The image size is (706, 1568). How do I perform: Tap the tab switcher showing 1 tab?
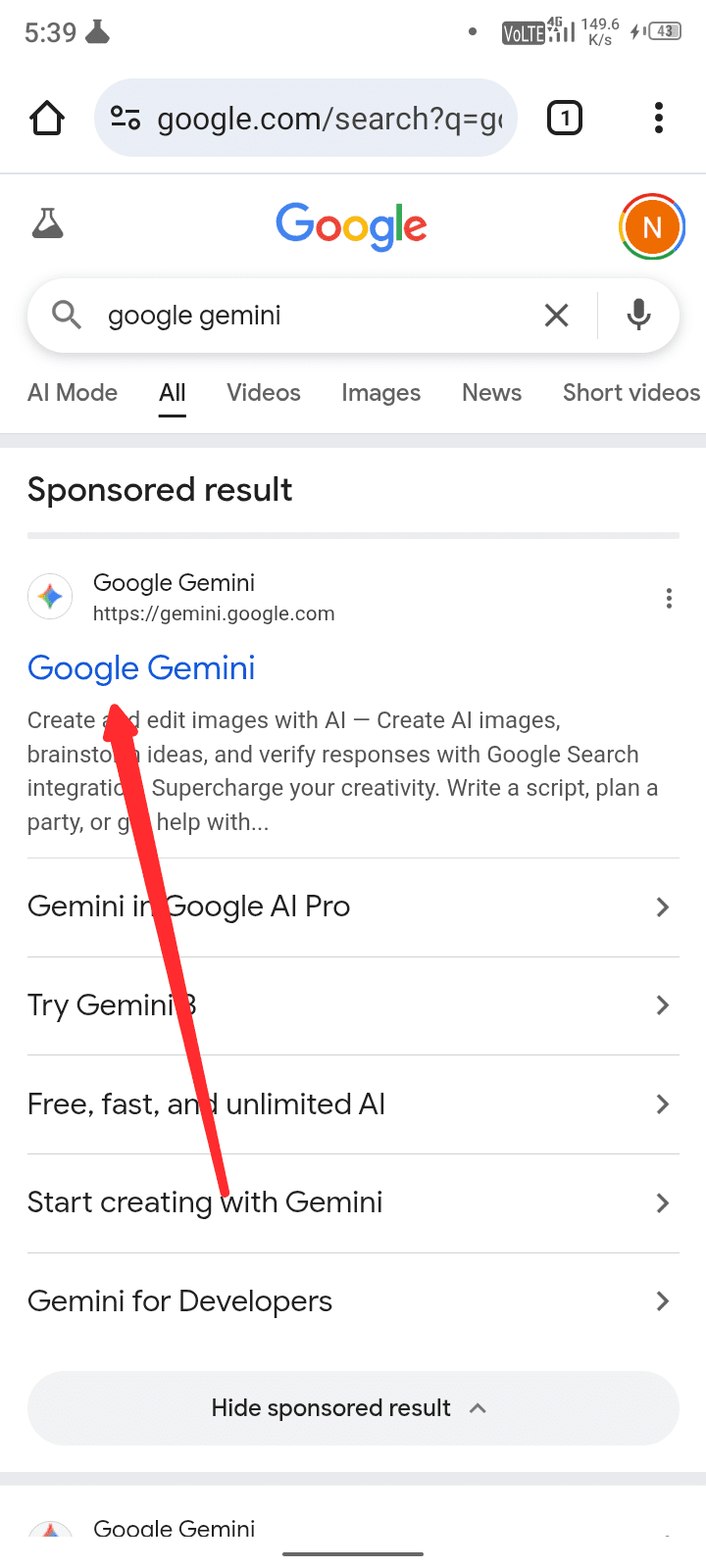(x=565, y=118)
